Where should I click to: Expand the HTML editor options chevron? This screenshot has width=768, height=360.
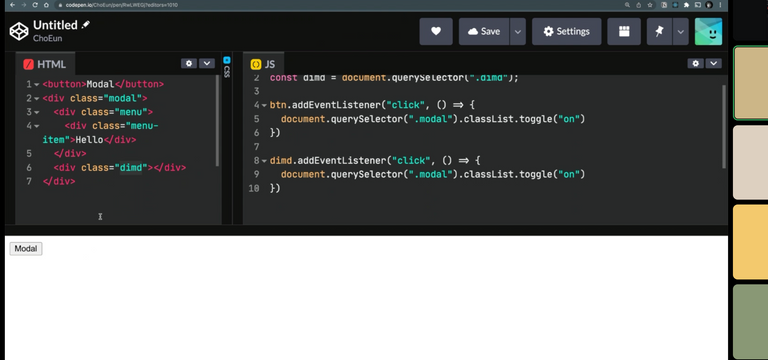point(207,63)
